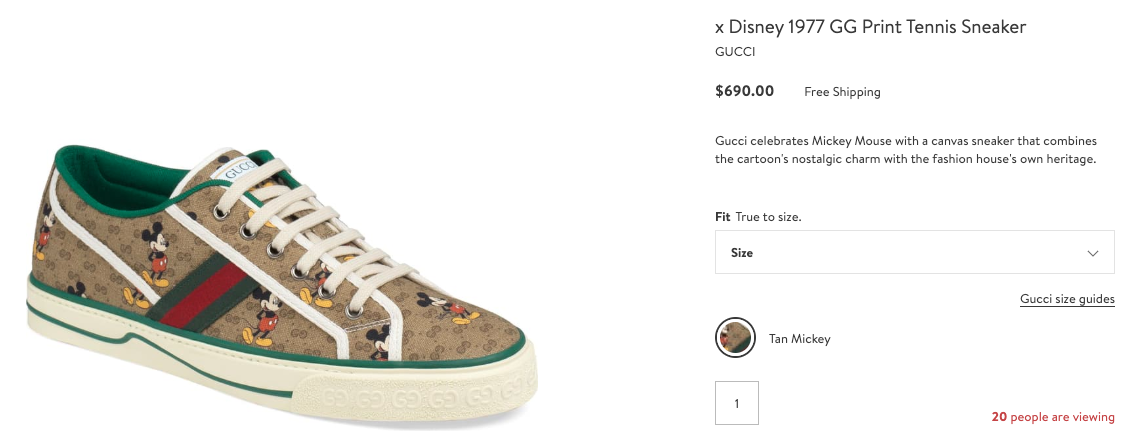1135x447 pixels.
Task: Click the Fit True to size text
Action: [x=758, y=217]
